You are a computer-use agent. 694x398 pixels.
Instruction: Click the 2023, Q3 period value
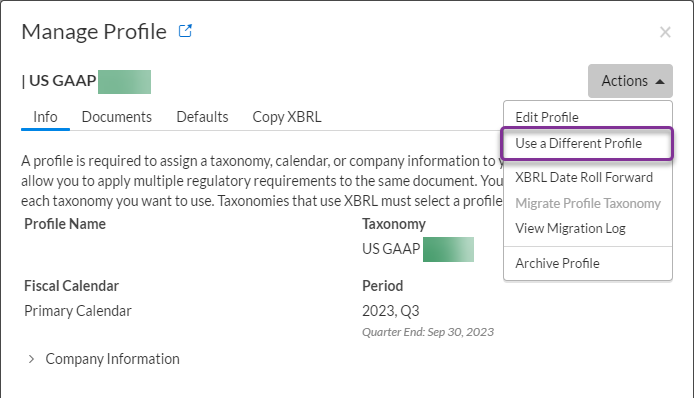tap(391, 311)
